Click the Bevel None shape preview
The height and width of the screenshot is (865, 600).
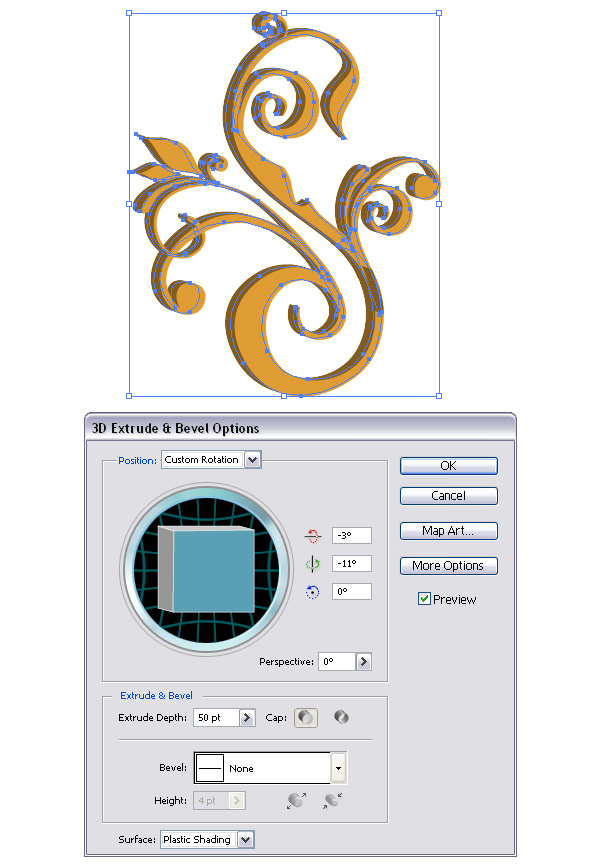pos(210,768)
